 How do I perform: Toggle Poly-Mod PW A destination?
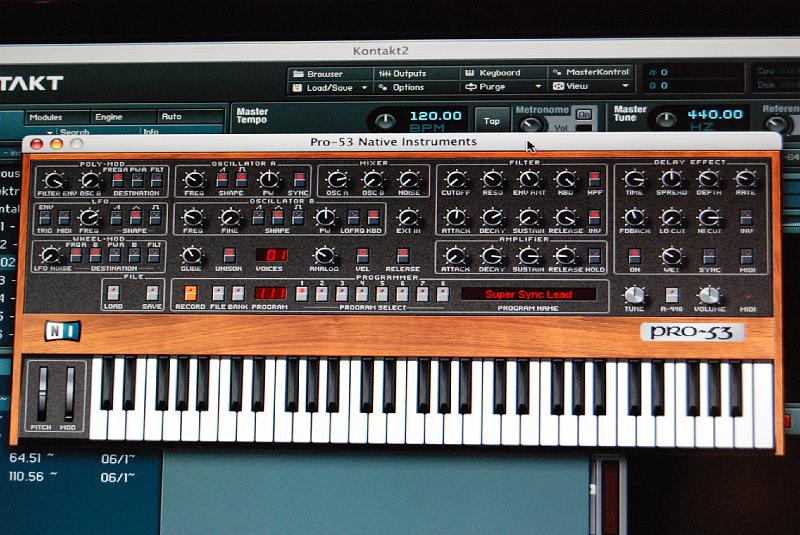[x=137, y=180]
